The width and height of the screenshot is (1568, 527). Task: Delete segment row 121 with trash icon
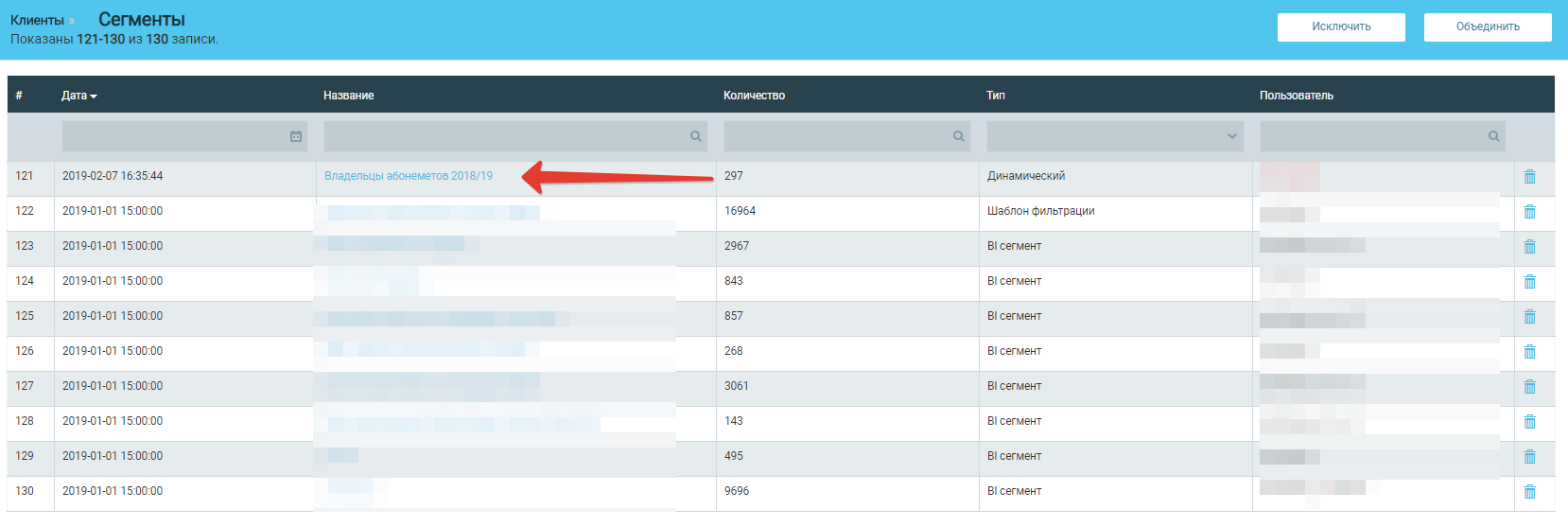tap(1529, 177)
